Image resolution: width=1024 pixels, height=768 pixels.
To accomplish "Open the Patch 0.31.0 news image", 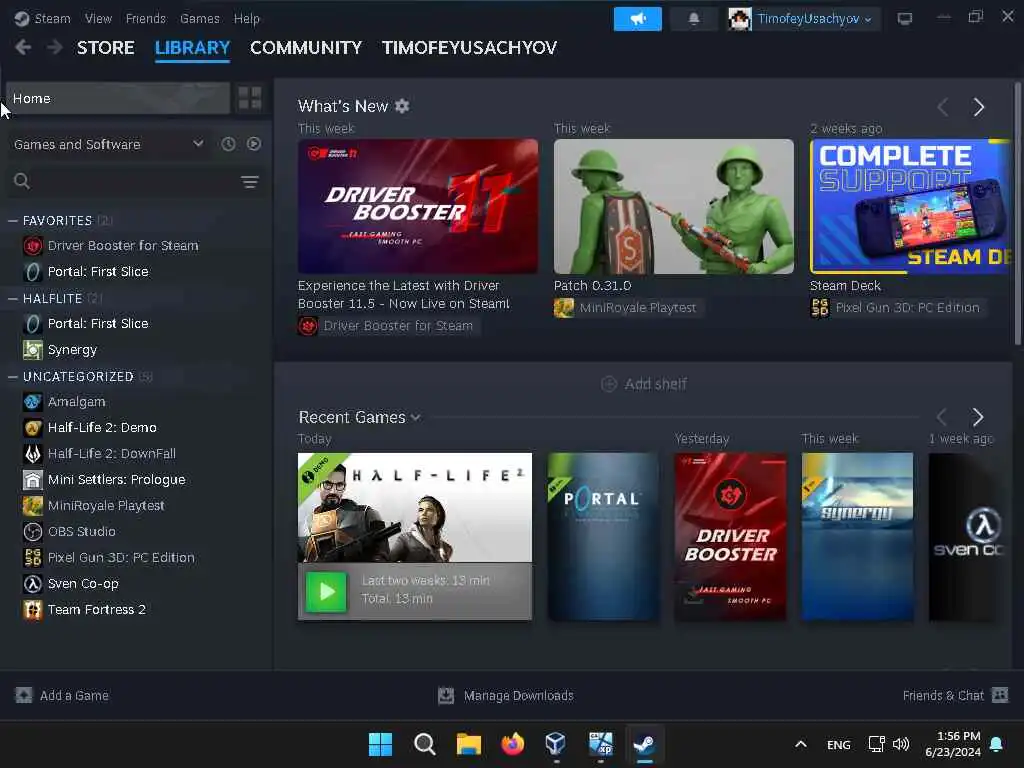I will (674, 206).
